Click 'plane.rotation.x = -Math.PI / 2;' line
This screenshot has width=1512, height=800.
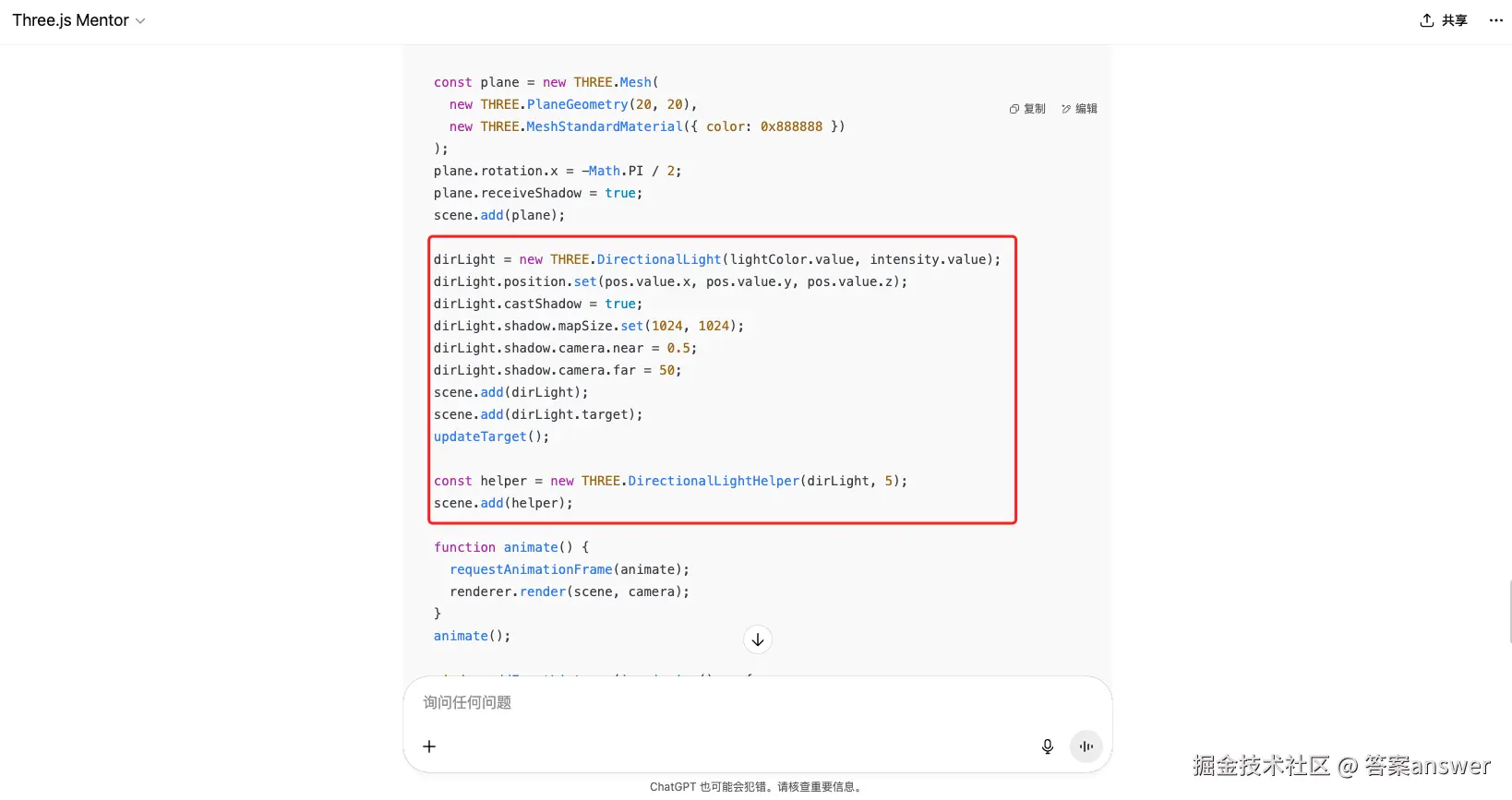click(x=558, y=171)
